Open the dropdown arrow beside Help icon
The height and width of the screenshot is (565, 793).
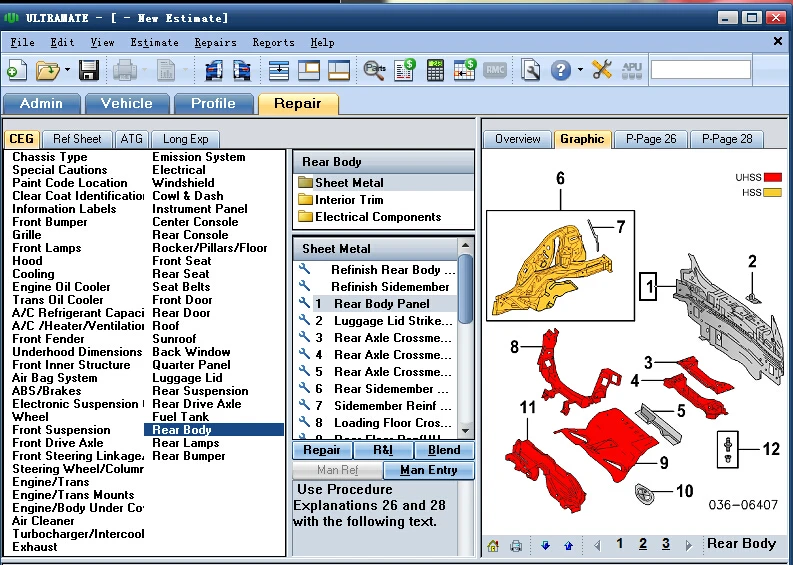pyautogui.click(x=580, y=69)
